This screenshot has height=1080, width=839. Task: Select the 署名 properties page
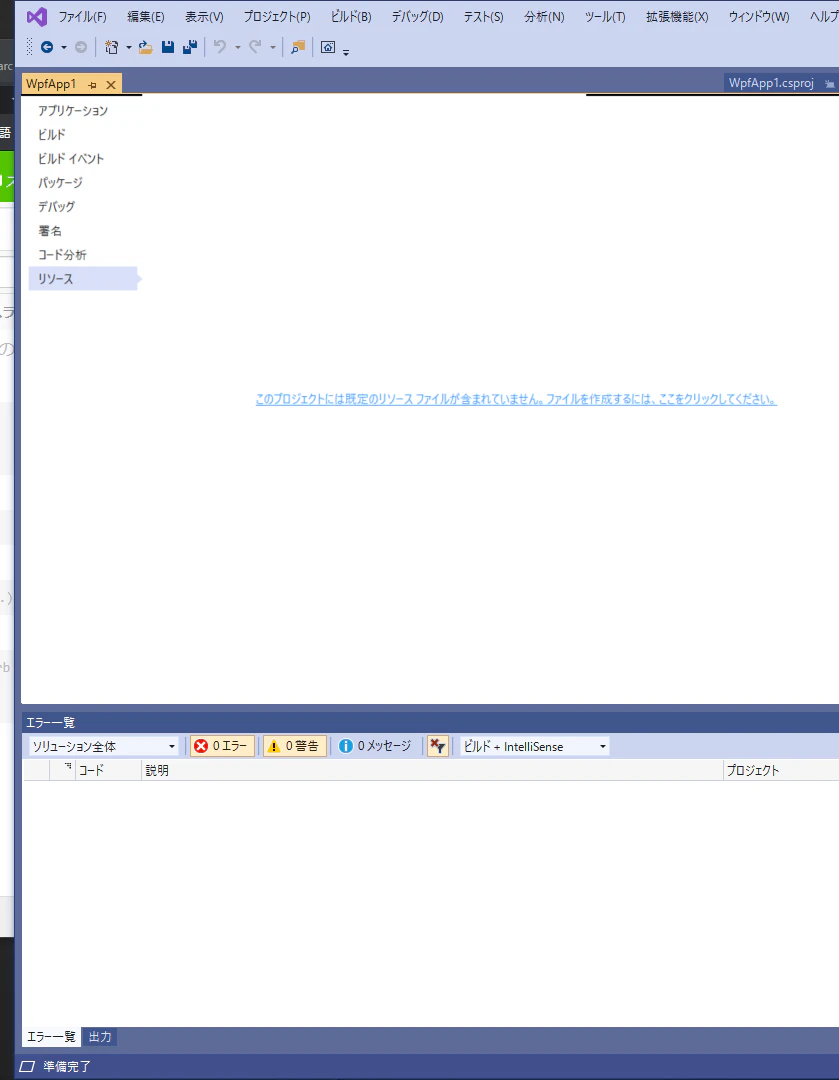[x=50, y=231]
